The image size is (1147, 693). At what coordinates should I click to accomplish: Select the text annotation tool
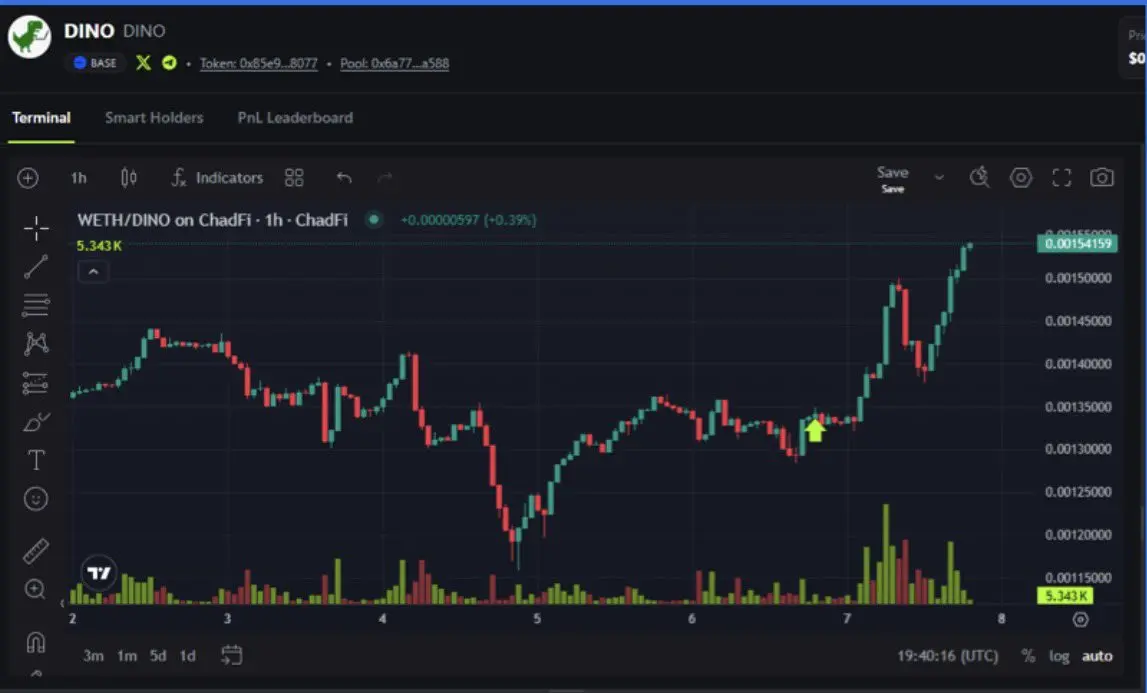click(x=36, y=460)
